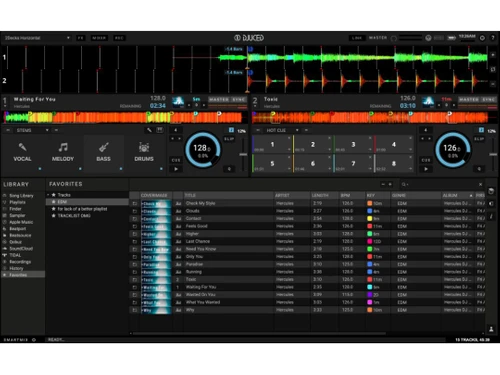This screenshot has width=500, height=375.
Task: Click the headphones icon in top bar
Action: [x=428, y=38]
